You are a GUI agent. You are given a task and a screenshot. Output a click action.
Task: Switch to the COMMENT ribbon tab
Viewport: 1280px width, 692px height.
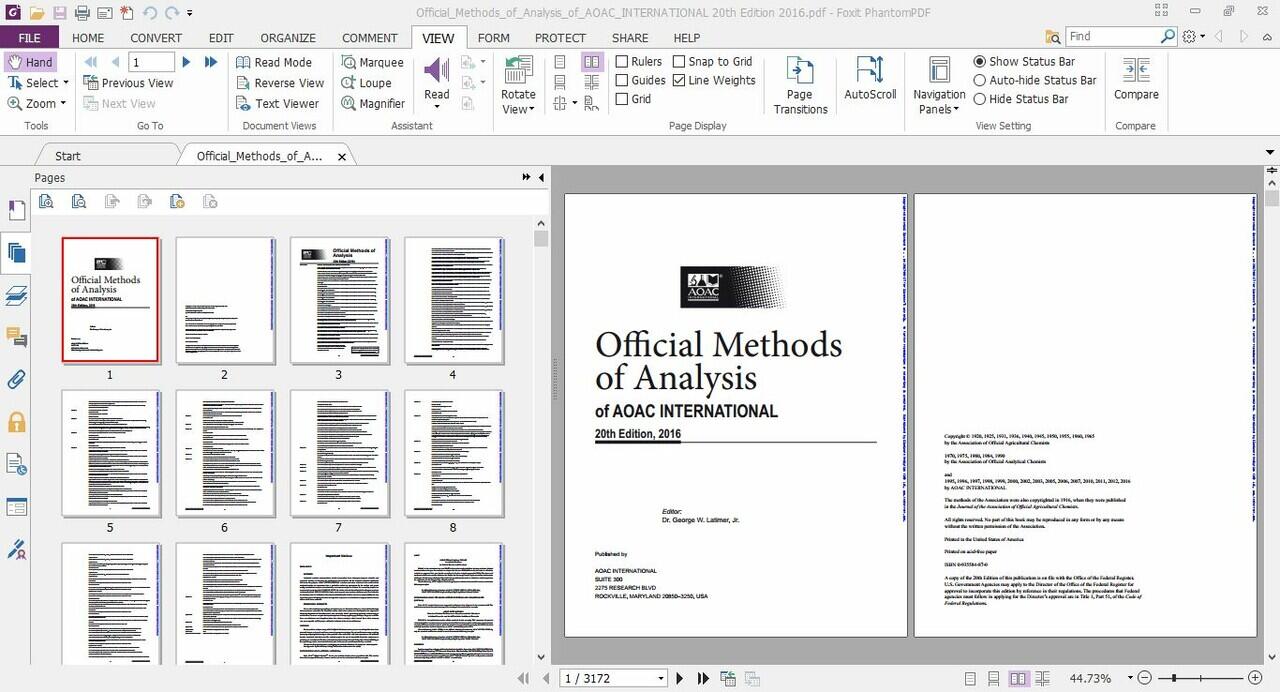point(370,38)
